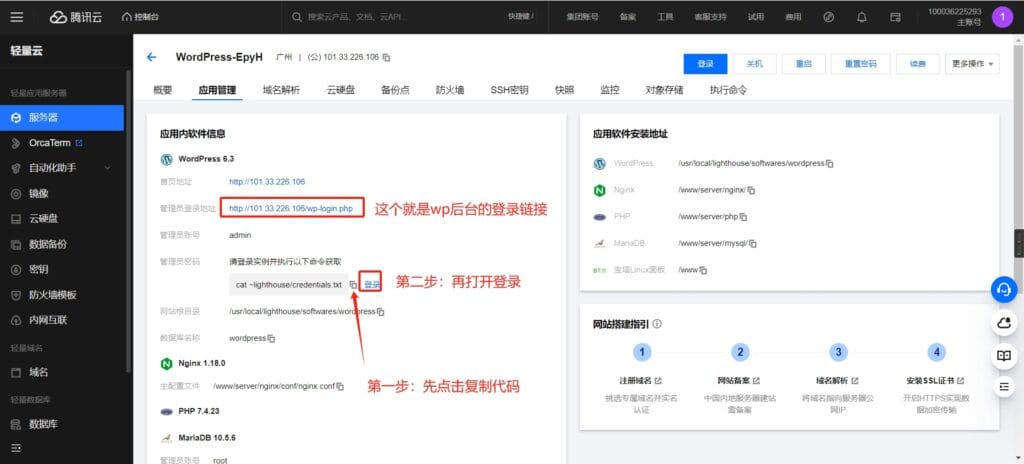This screenshot has width=1024, height=464.
Task: Switch to the SSH密钥 tab
Action: [x=509, y=90]
